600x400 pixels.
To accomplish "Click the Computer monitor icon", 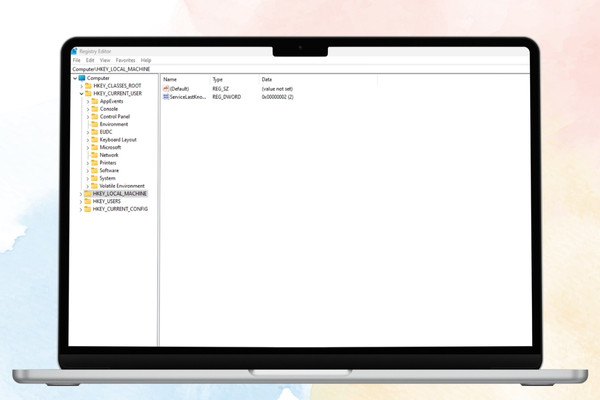I will 82,78.
